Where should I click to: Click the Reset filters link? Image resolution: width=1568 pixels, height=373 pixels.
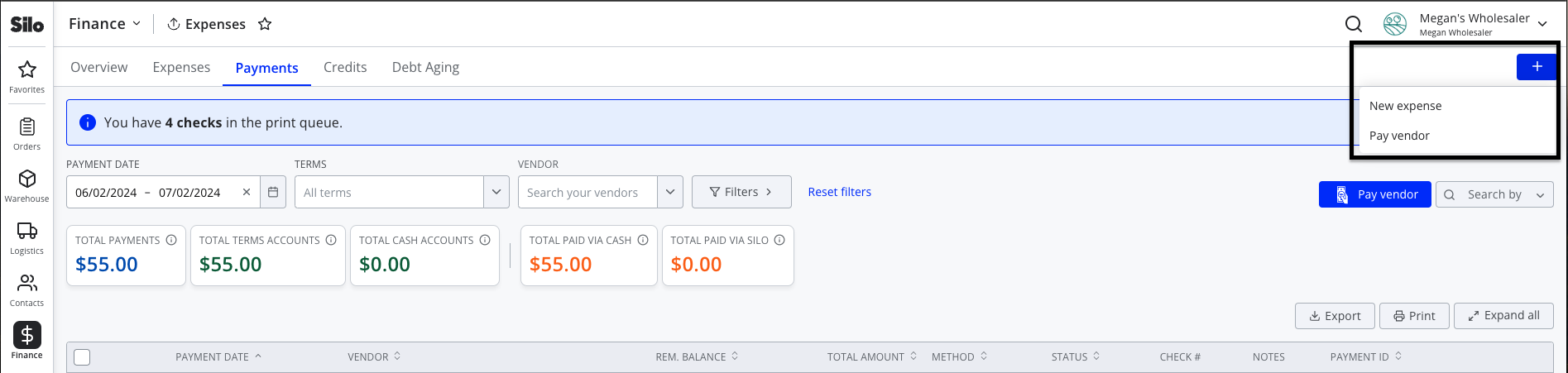click(839, 192)
